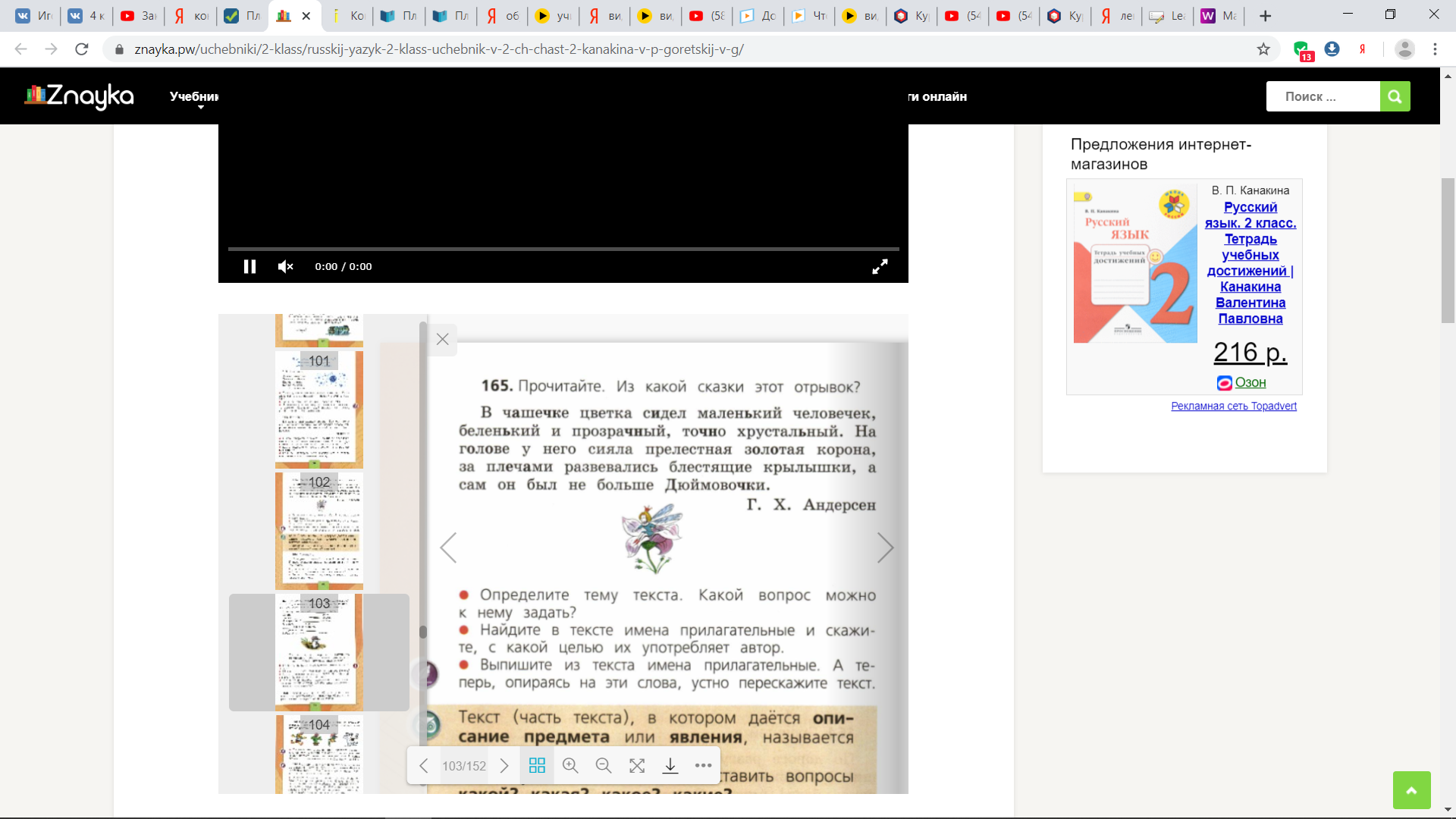Screen dimensions: 1456x819
Task: Click the Znayka logo
Action: coord(79,96)
